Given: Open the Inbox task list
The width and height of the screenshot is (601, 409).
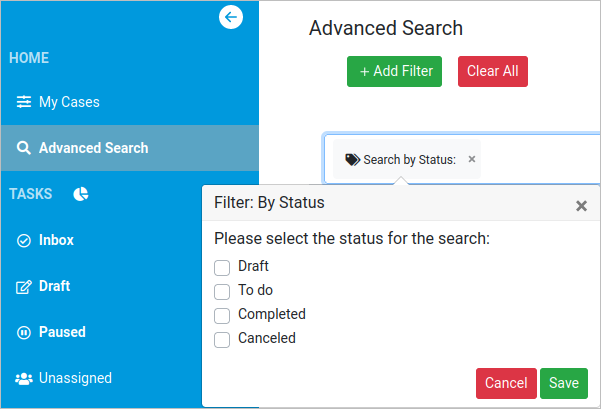Looking at the screenshot, I should point(56,240).
